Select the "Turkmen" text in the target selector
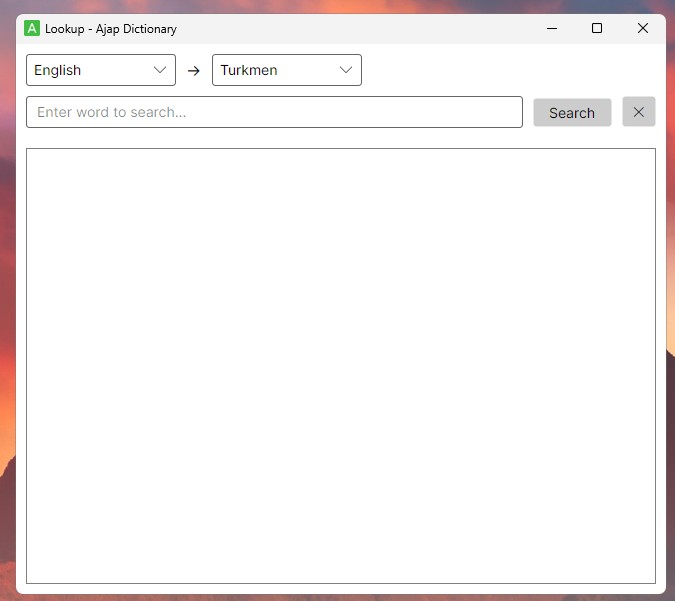Image resolution: width=675 pixels, height=601 pixels. pyautogui.click(x=249, y=70)
